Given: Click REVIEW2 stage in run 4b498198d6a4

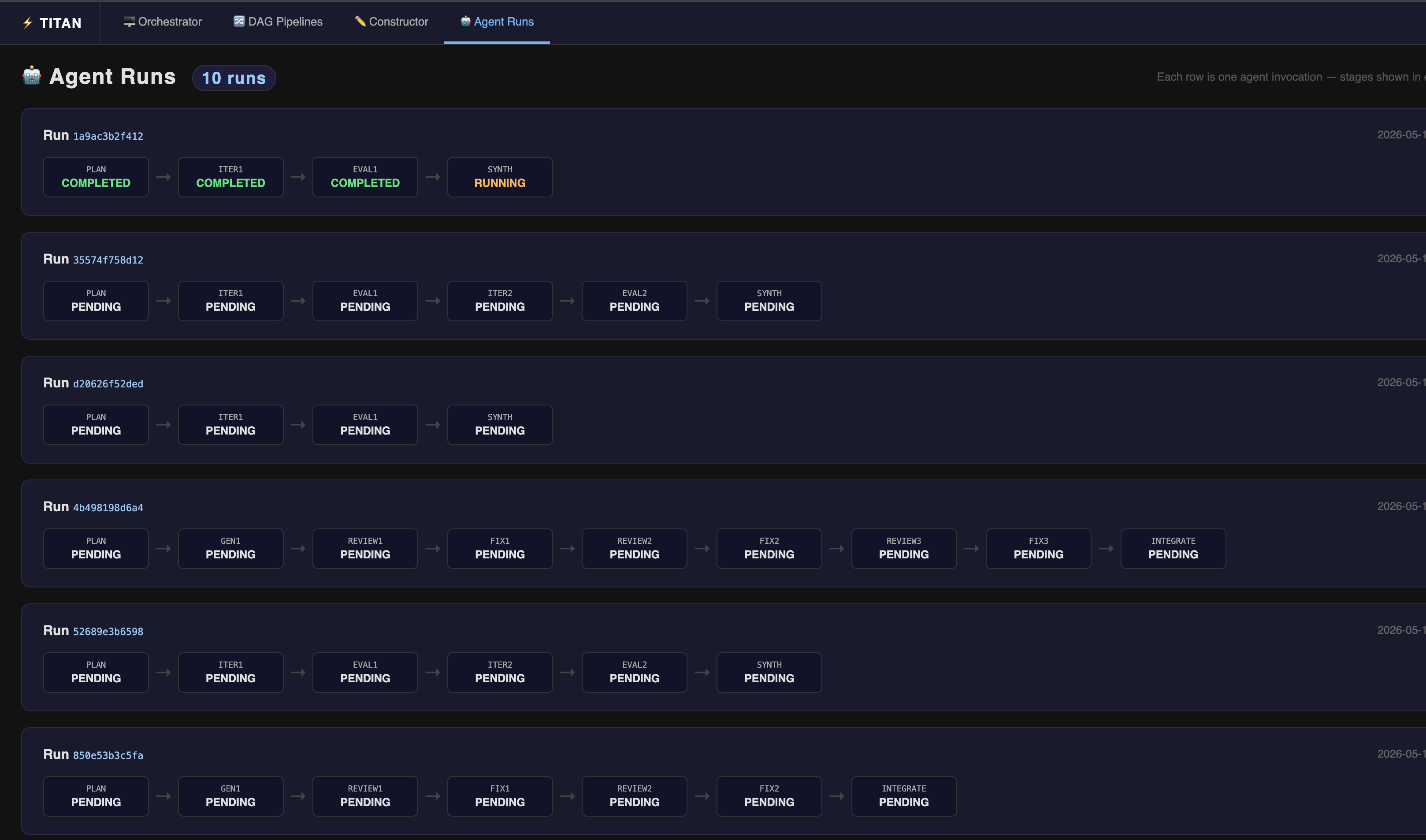Looking at the screenshot, I should (635, 549).
